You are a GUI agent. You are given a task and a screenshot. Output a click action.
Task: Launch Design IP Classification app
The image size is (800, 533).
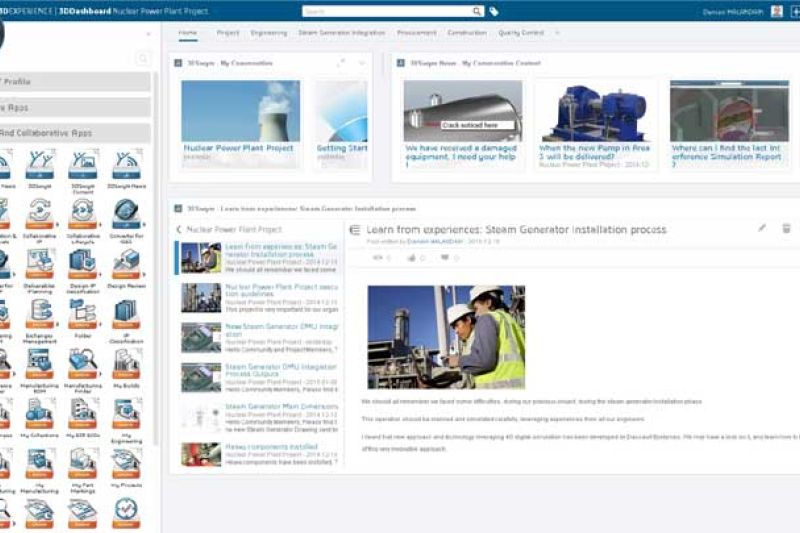tap(83, 264)
